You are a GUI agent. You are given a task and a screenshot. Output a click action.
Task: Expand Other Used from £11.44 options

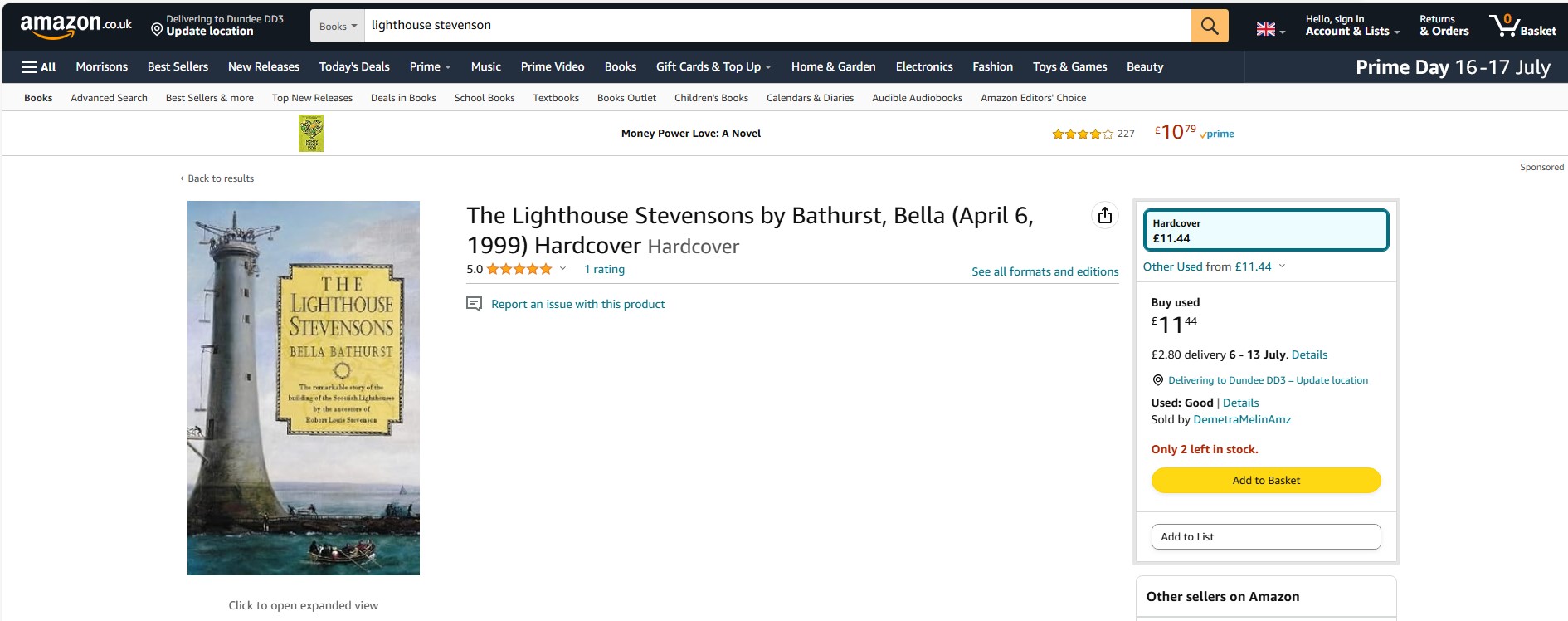click(x=1214, y=266)
